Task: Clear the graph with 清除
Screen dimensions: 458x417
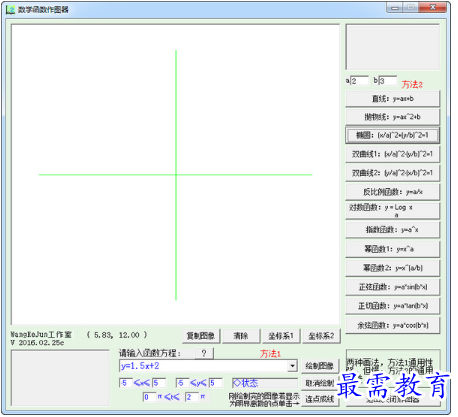Action: (241, 336)
